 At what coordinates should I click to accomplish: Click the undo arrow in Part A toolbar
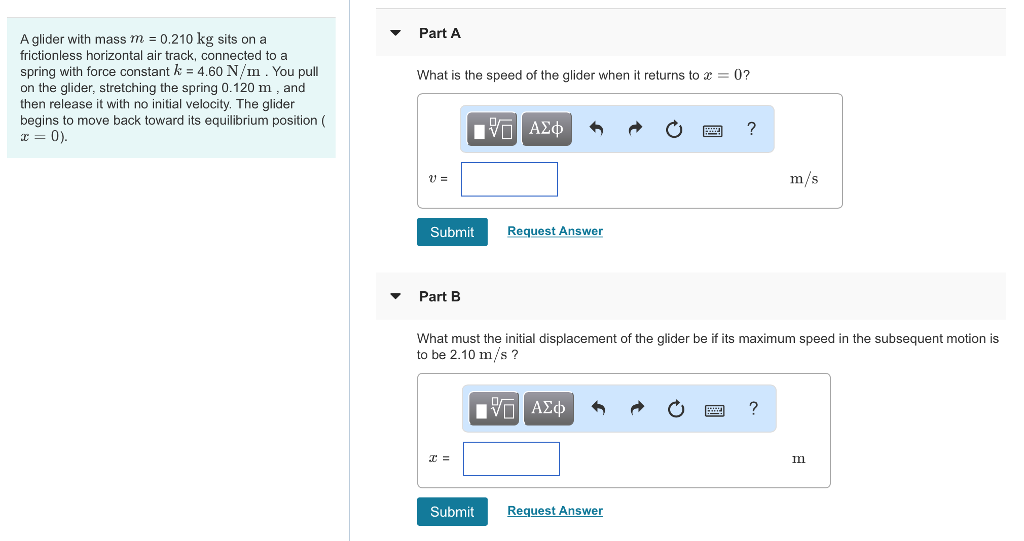[x=597, y=129]
